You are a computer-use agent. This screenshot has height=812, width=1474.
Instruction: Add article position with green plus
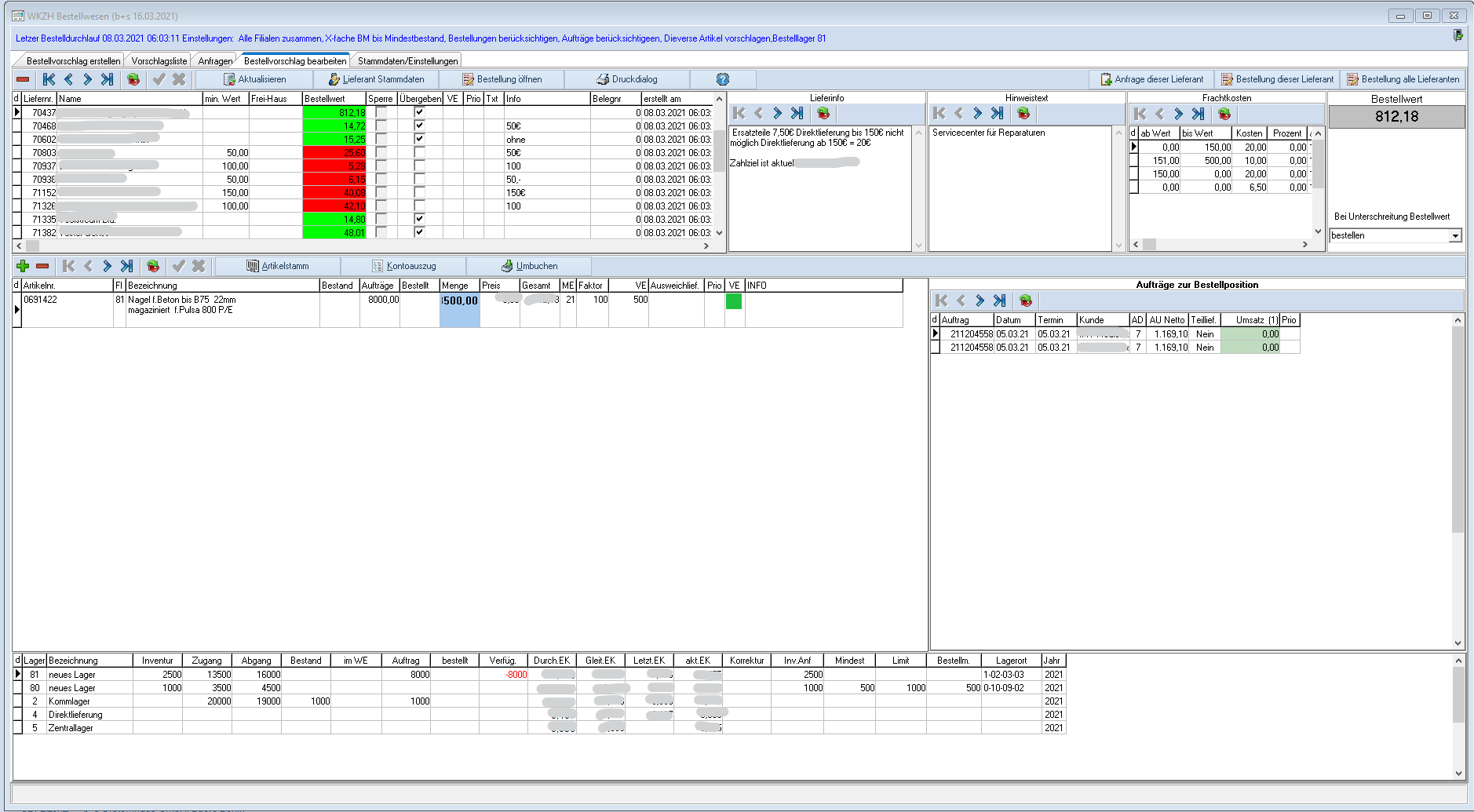[23, 266]
